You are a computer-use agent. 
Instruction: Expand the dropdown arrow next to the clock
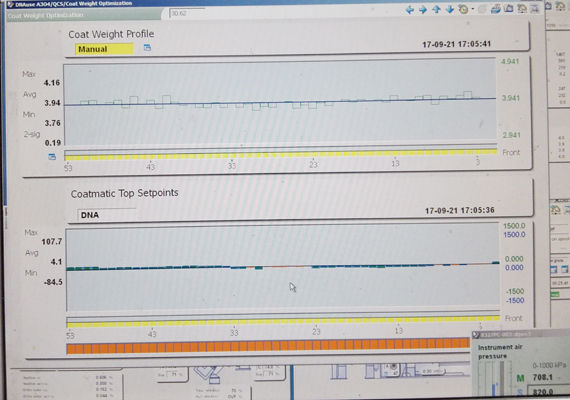point(473,10)
